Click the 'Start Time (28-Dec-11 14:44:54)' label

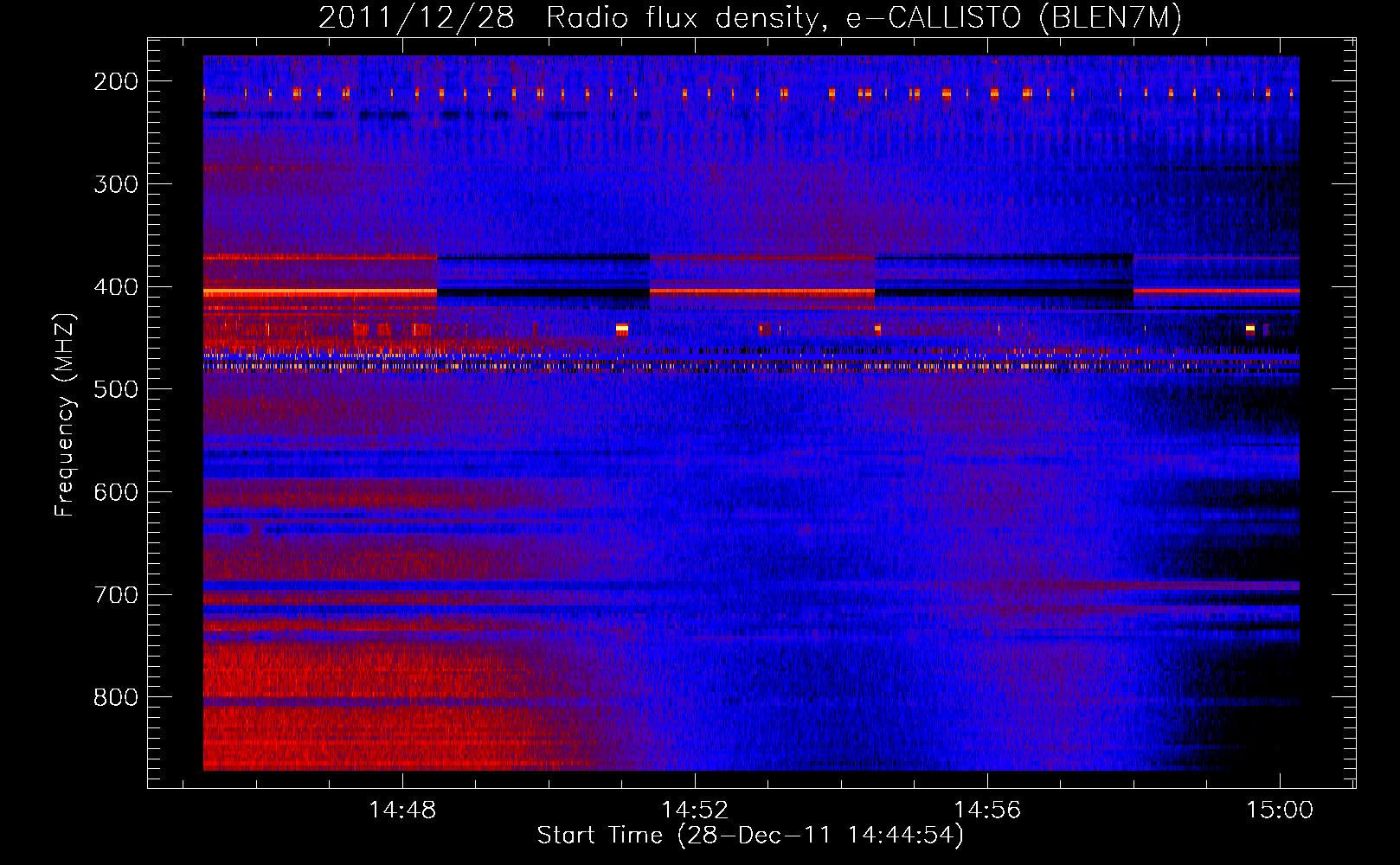pyautogui.click(x=750, y=836)
